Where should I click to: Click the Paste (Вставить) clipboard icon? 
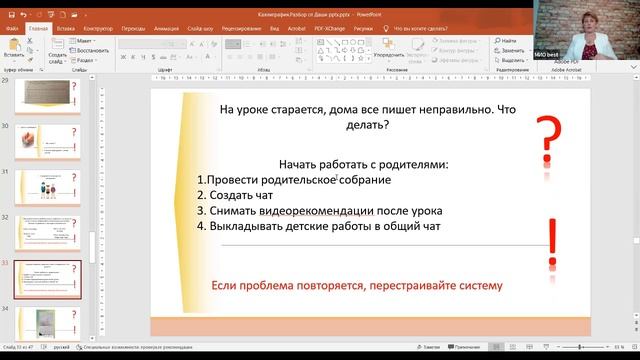point(14,44)
